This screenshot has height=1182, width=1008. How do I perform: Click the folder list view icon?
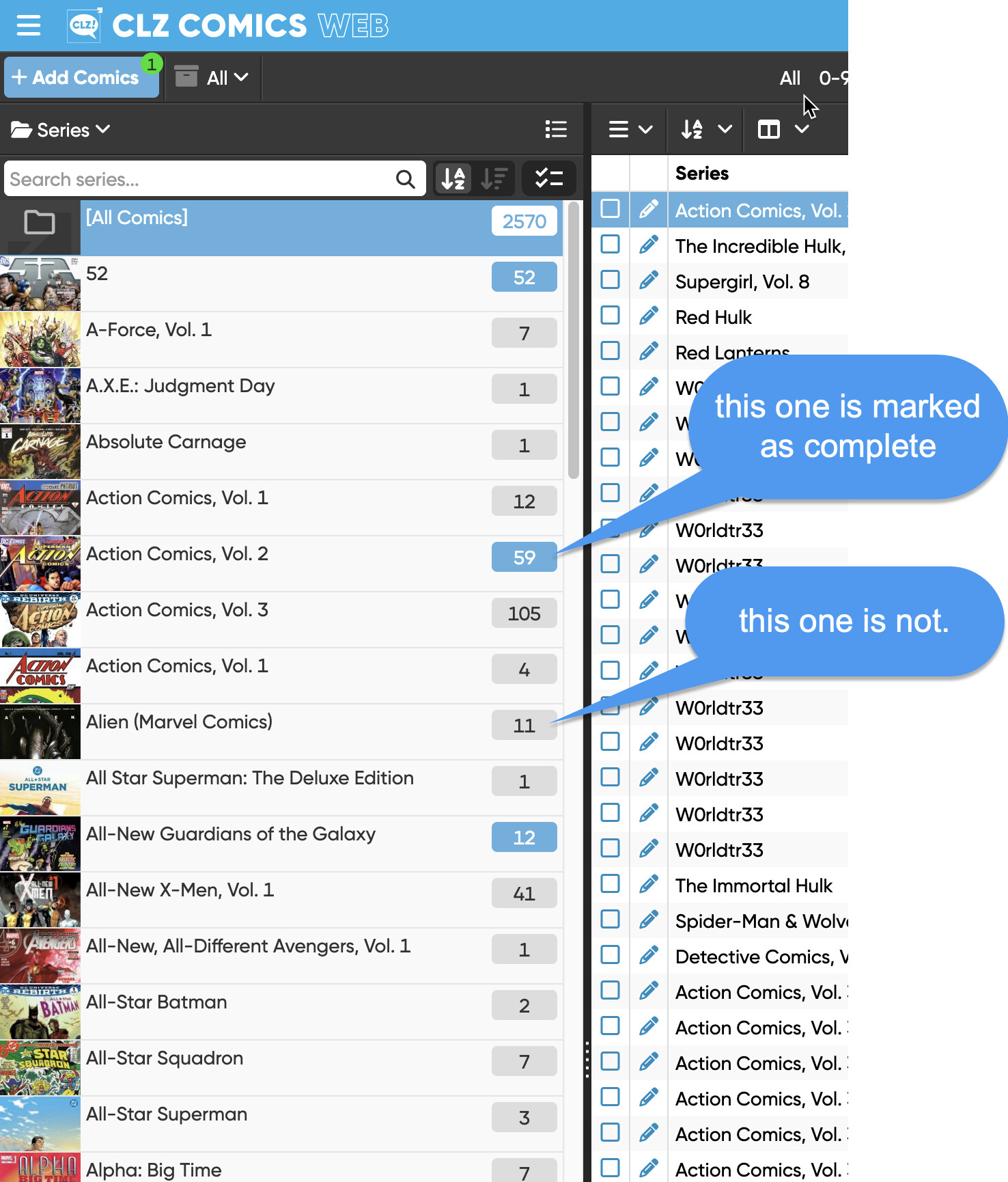click(x=556, y=130)
